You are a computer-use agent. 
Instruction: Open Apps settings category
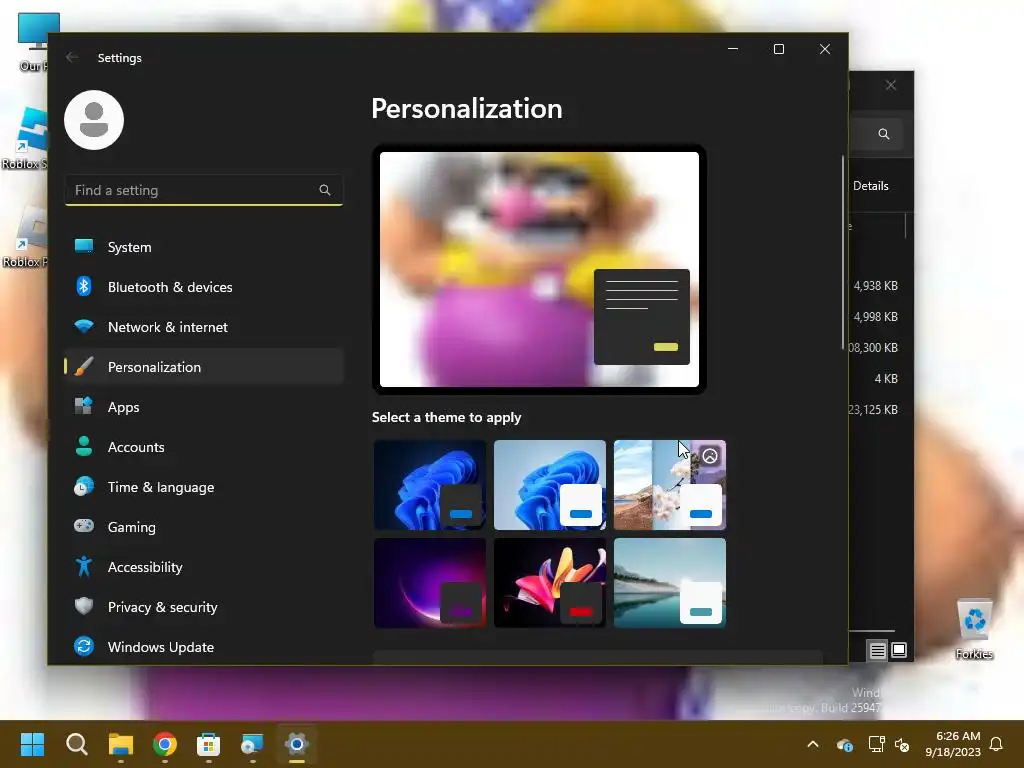pos(204,406)
